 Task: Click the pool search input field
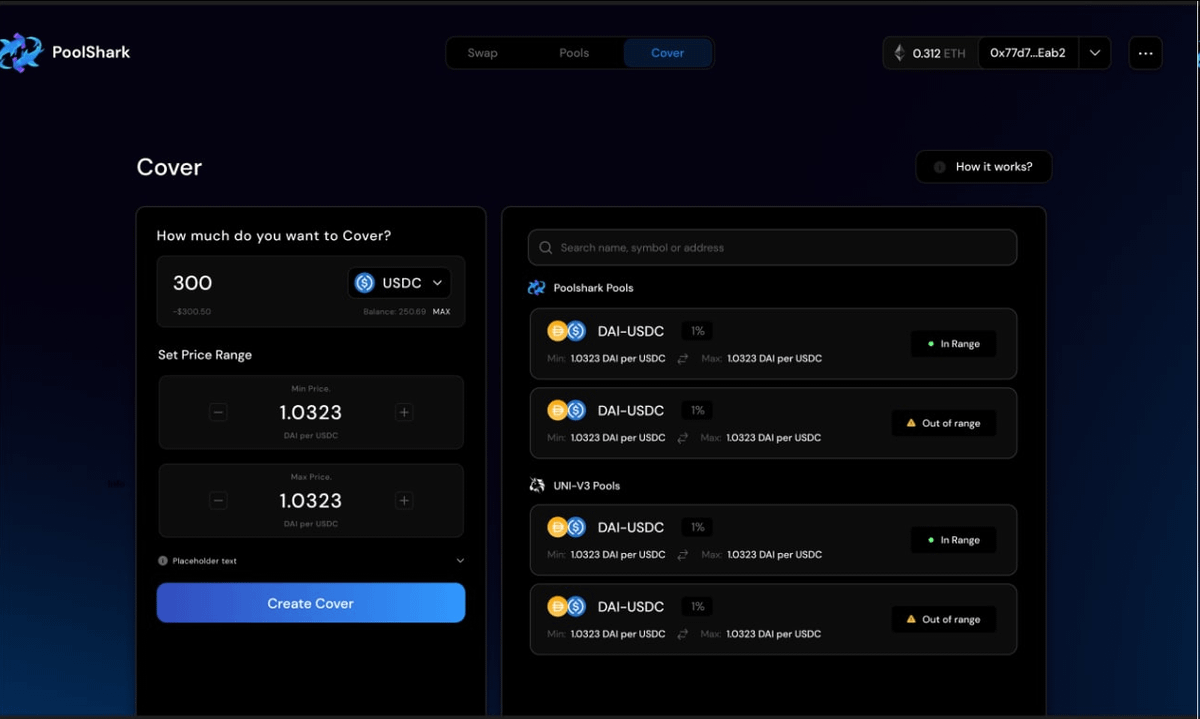(x=780, y=248)
